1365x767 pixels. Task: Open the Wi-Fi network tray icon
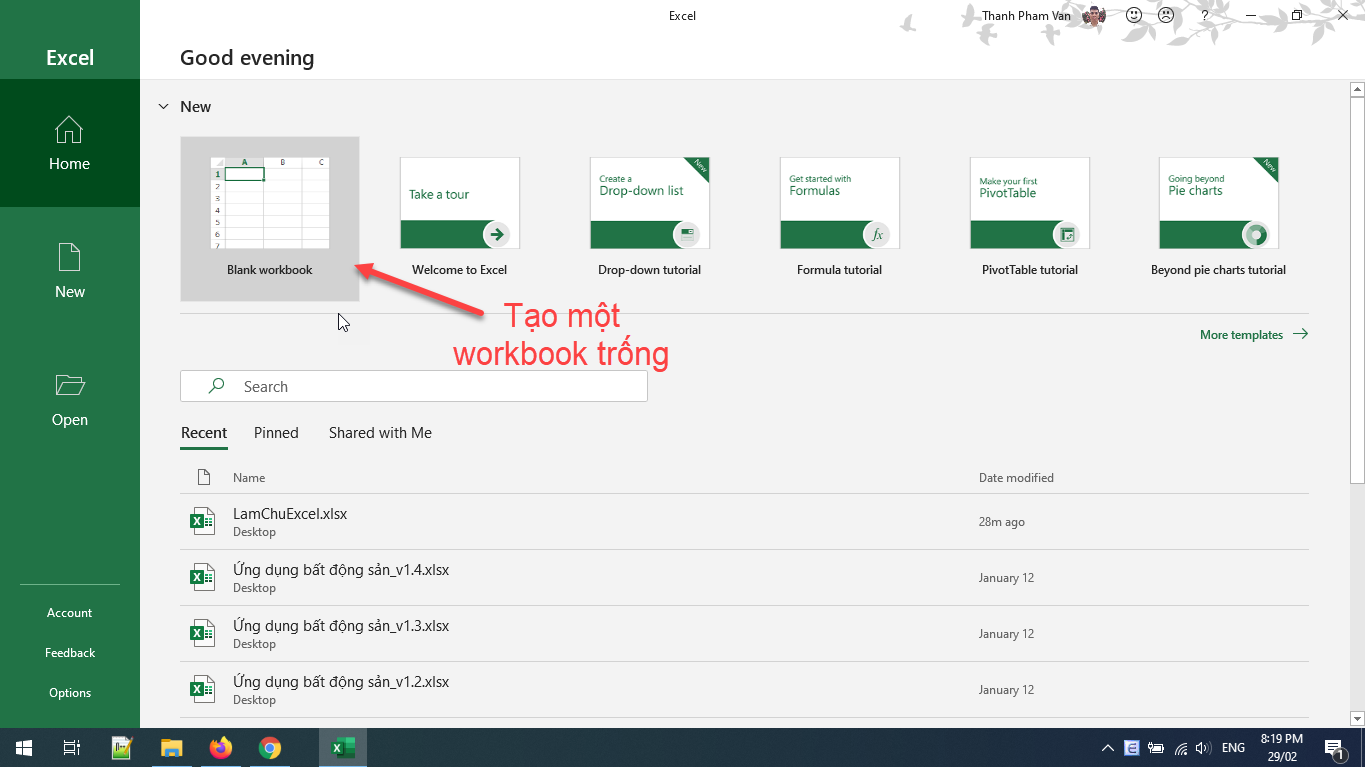tap(1181, 748)
